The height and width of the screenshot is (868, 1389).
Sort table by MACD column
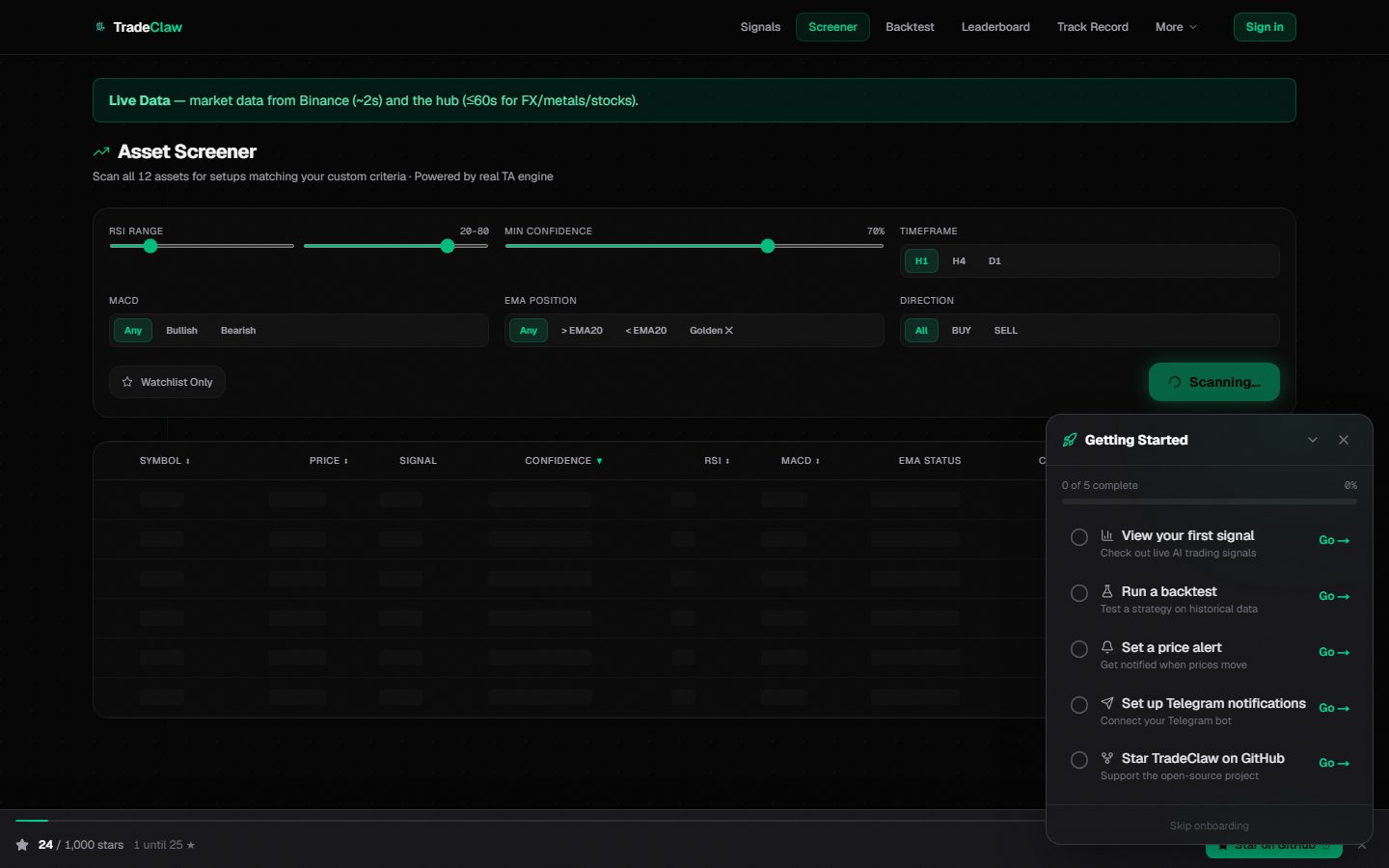point(800,461)
